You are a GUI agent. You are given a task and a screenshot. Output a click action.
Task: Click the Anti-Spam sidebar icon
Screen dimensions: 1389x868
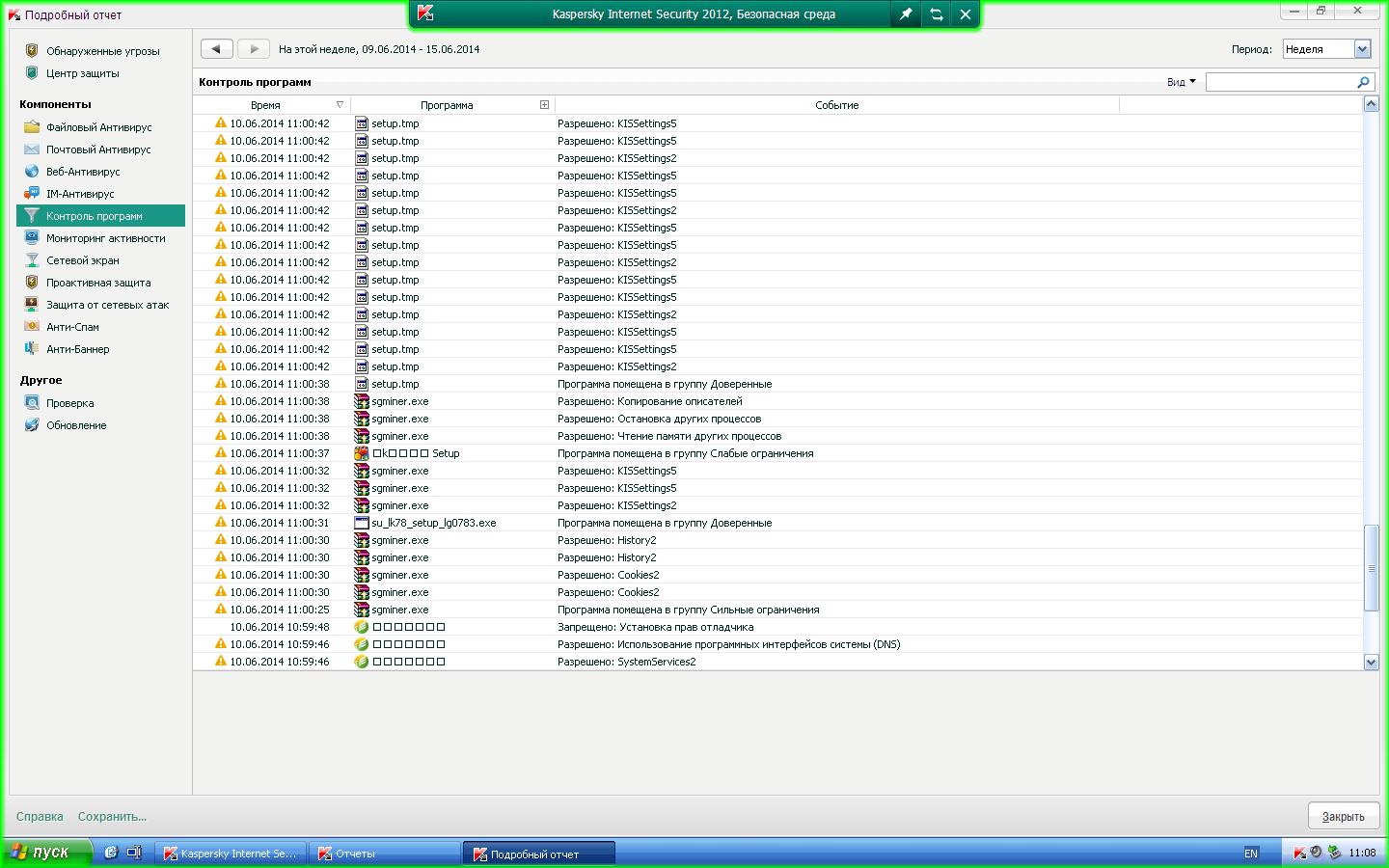click(x=32, y=327)
